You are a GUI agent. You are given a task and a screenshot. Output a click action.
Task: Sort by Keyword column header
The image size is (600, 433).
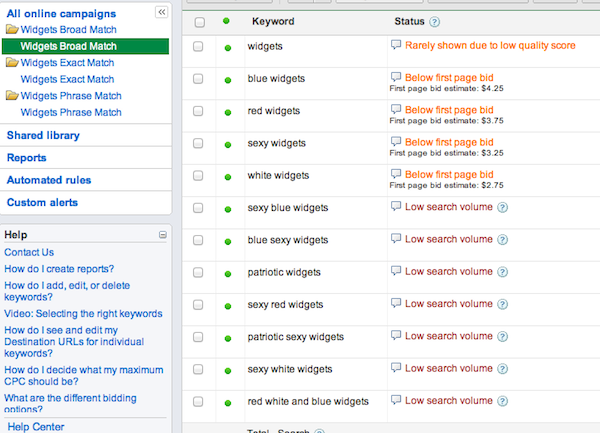(x=273, y=21)
